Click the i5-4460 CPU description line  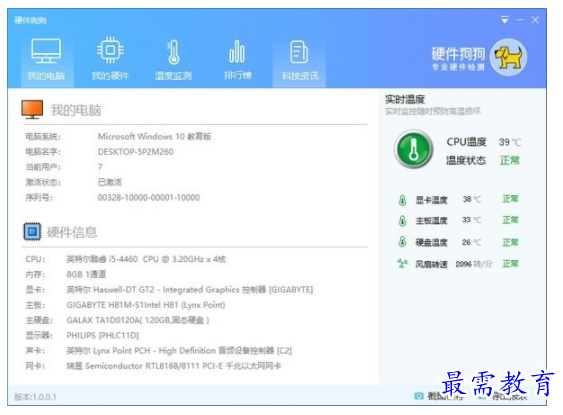pos(146,259)
